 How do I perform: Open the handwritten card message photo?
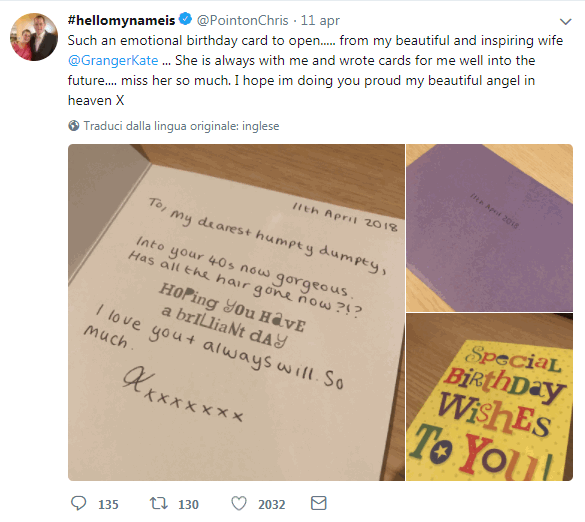(x=236, y=312)
